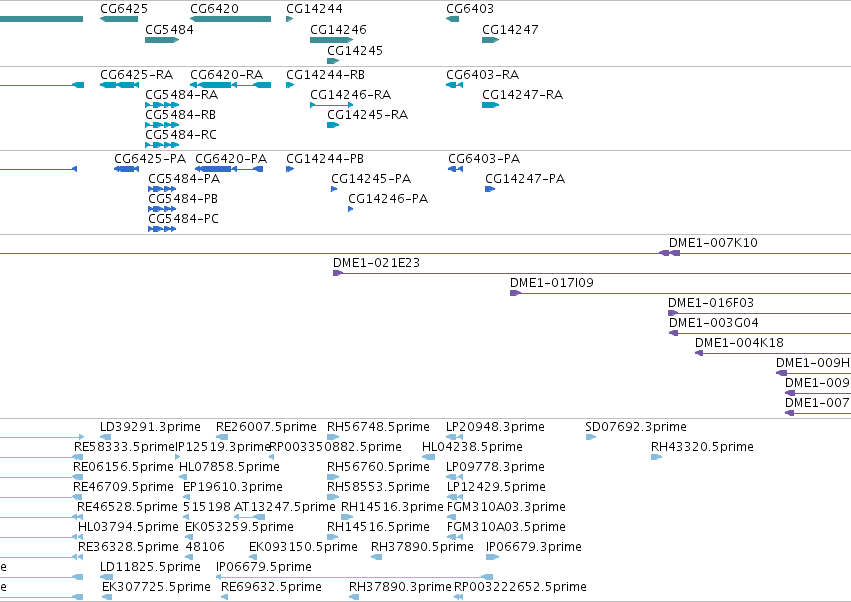
Task: Click transcript CG14245-RA
Action: 367,115
